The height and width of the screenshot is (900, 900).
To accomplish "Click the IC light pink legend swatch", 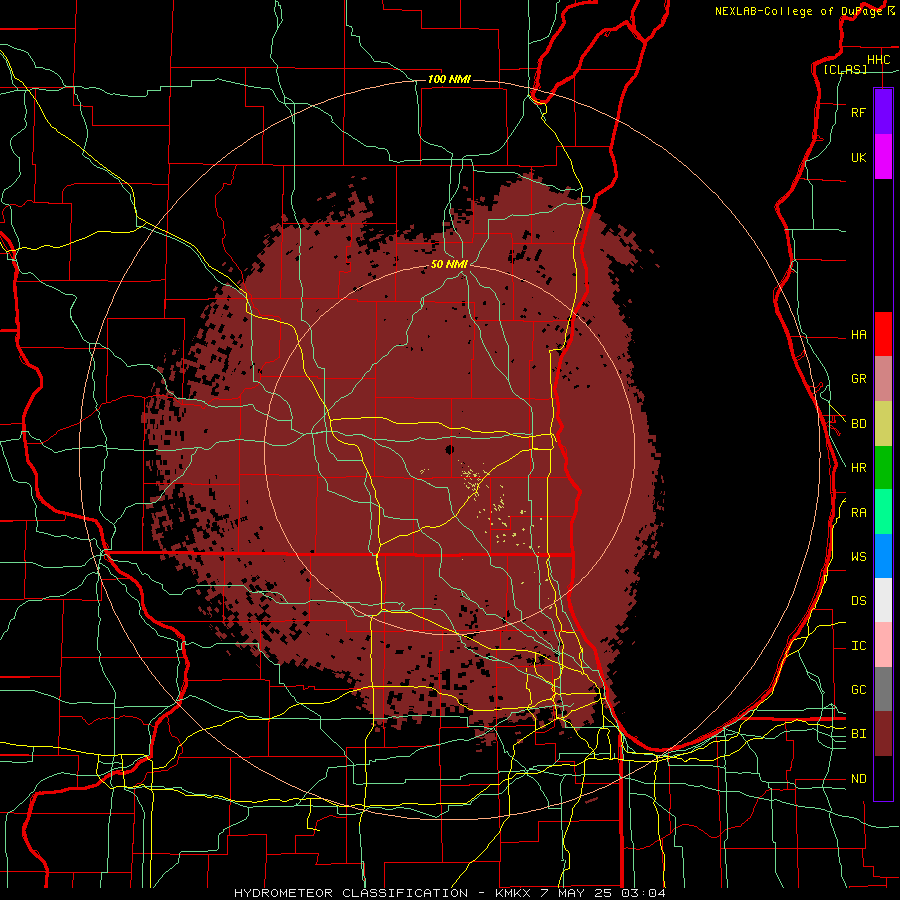I will pyautogui.click(x=883, y=645).
